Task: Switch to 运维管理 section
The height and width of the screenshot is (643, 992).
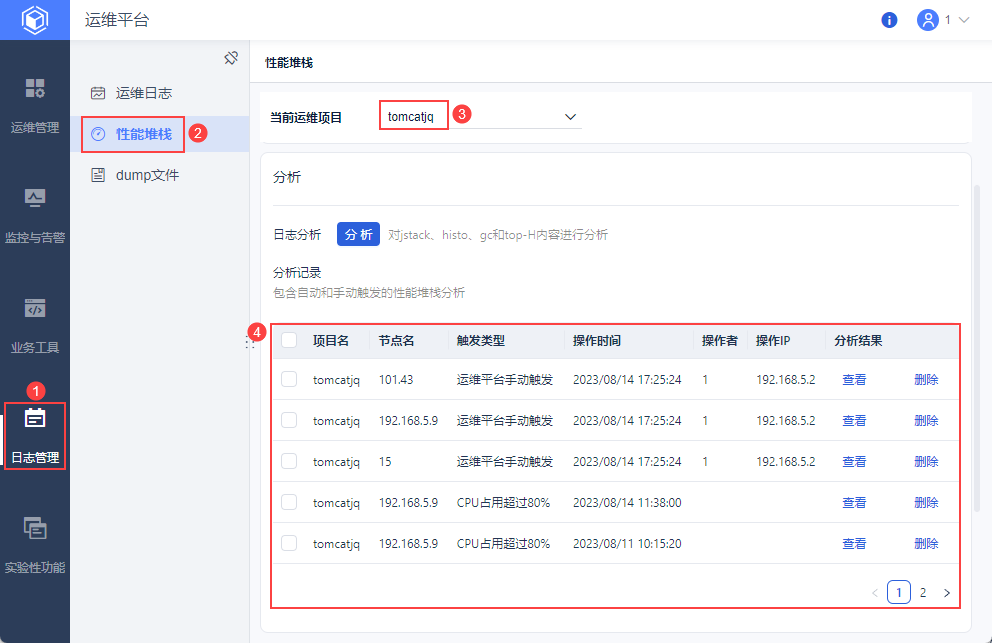Action: coord(35,127)
